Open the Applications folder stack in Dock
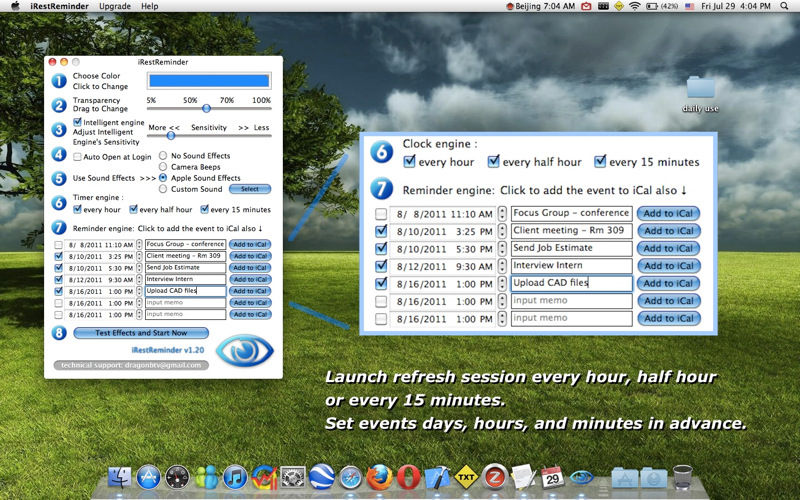Image resolution: width=800 pixels, height=500 pixels. (624, 478)
